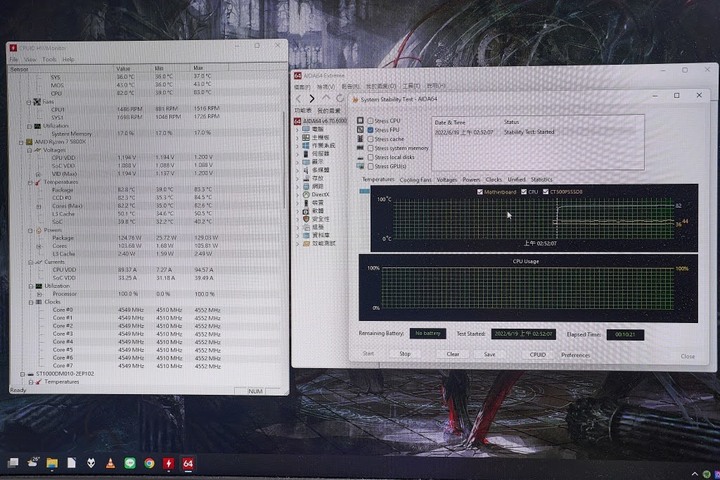Click the monitor icon beside Stress GPU(s)
The width and height of the screenshot is (720, 480).
tap(360, 166)
